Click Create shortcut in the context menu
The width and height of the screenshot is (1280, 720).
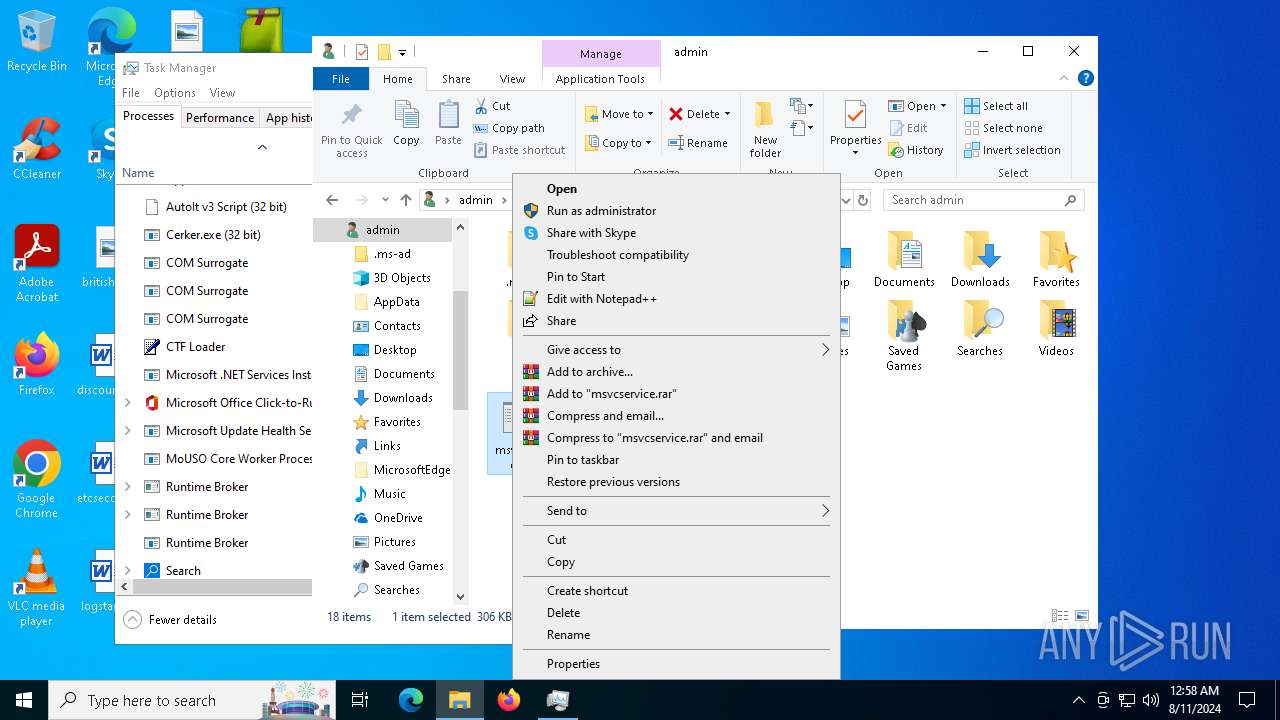coord(676,591)
